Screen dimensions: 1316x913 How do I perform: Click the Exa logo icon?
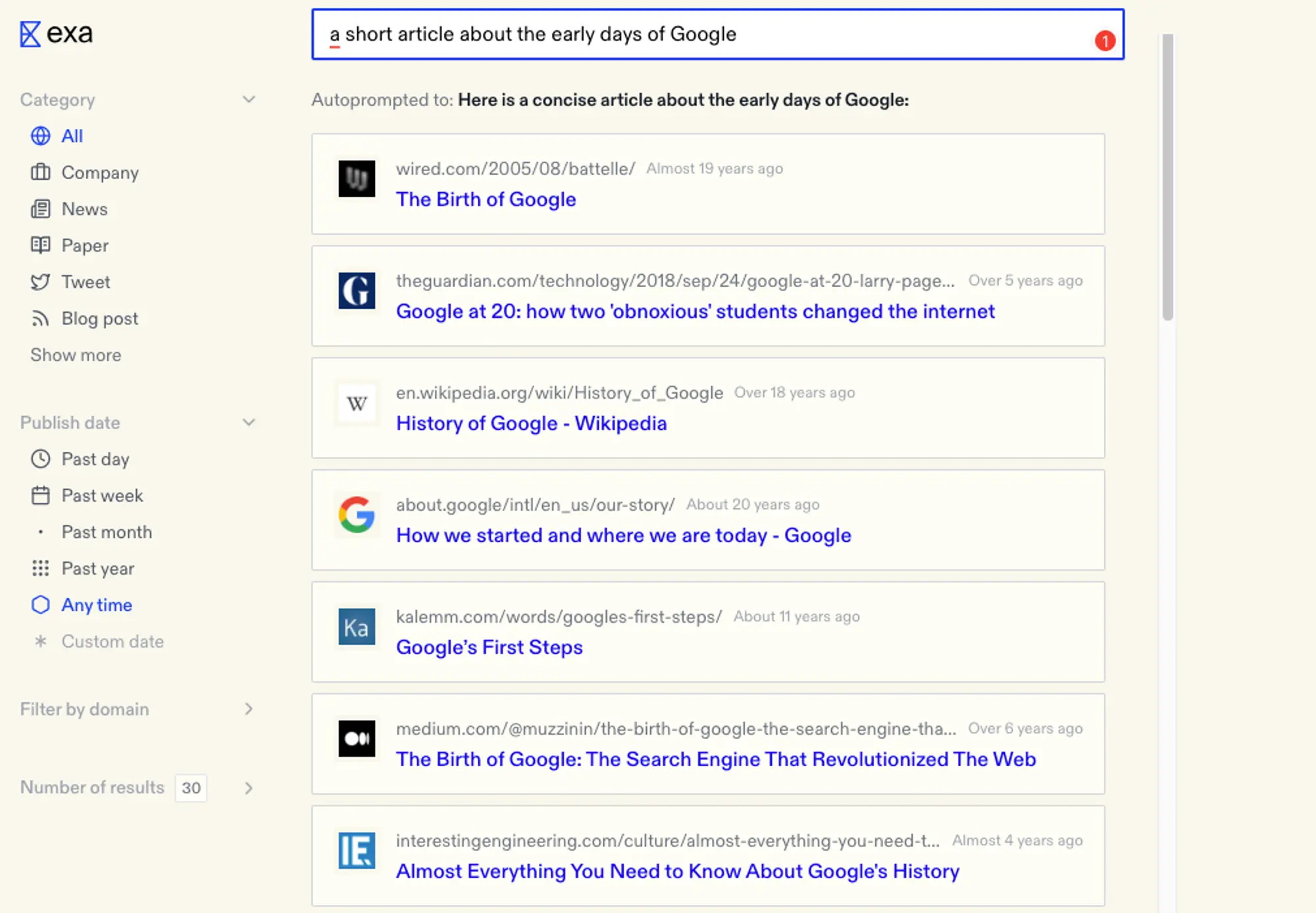point(30,34)
